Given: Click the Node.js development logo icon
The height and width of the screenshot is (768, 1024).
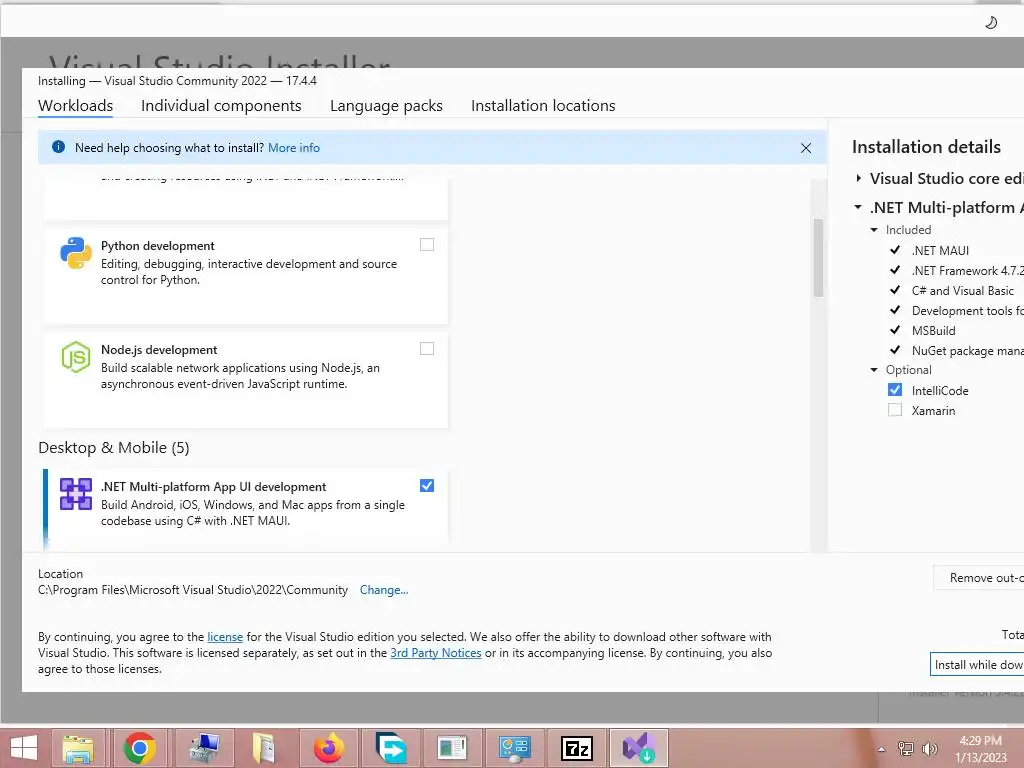Looking at the screenshot, I should point(76,357).
